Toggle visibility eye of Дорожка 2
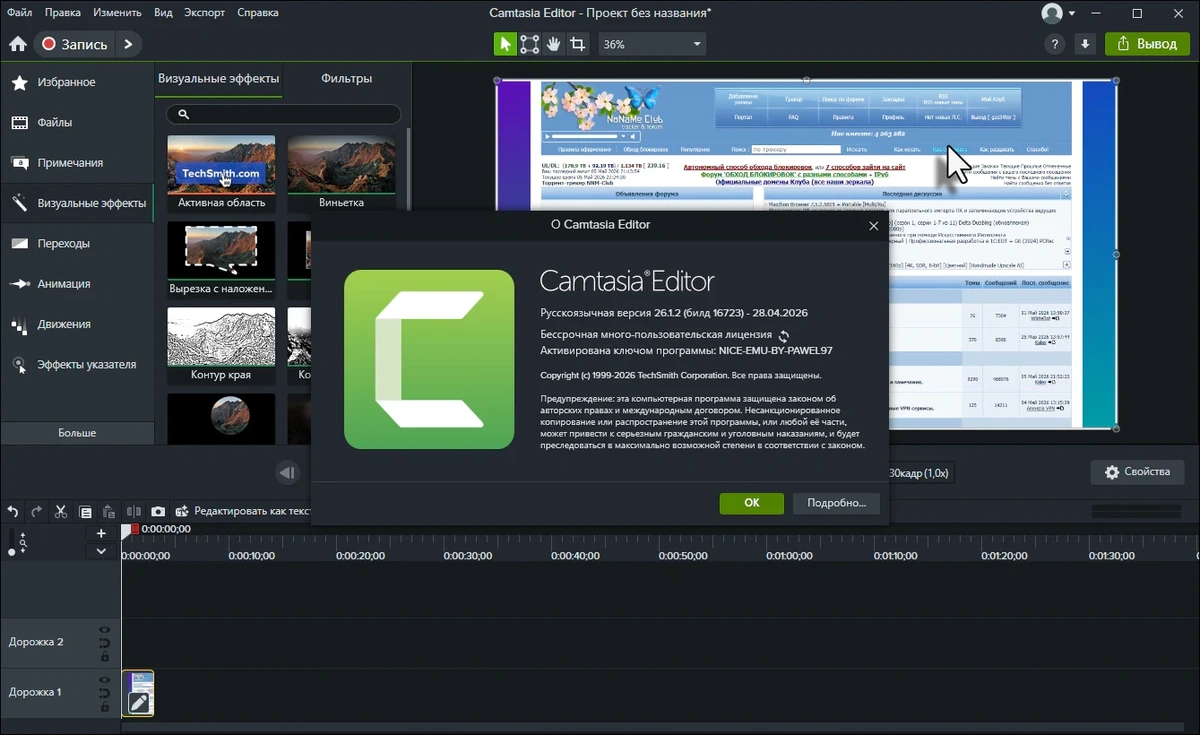The image size is (1200, 735). (x=104, y=630)
